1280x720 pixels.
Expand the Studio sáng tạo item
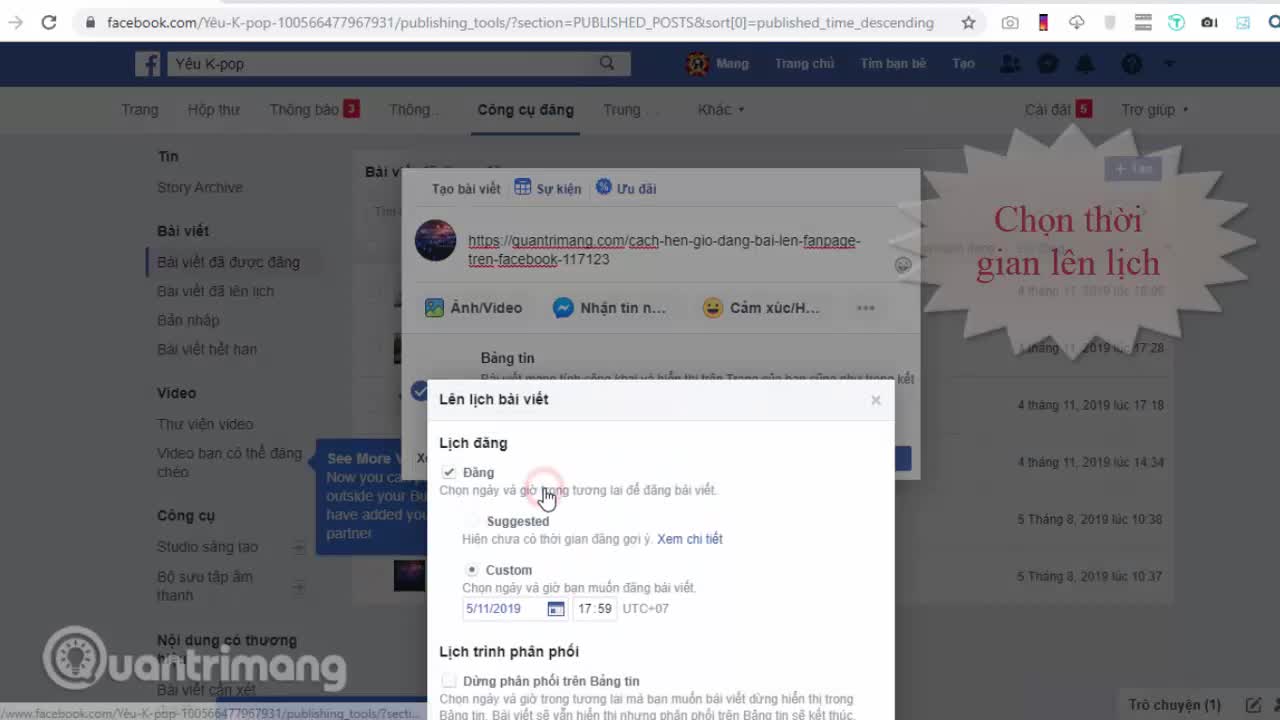298,547
